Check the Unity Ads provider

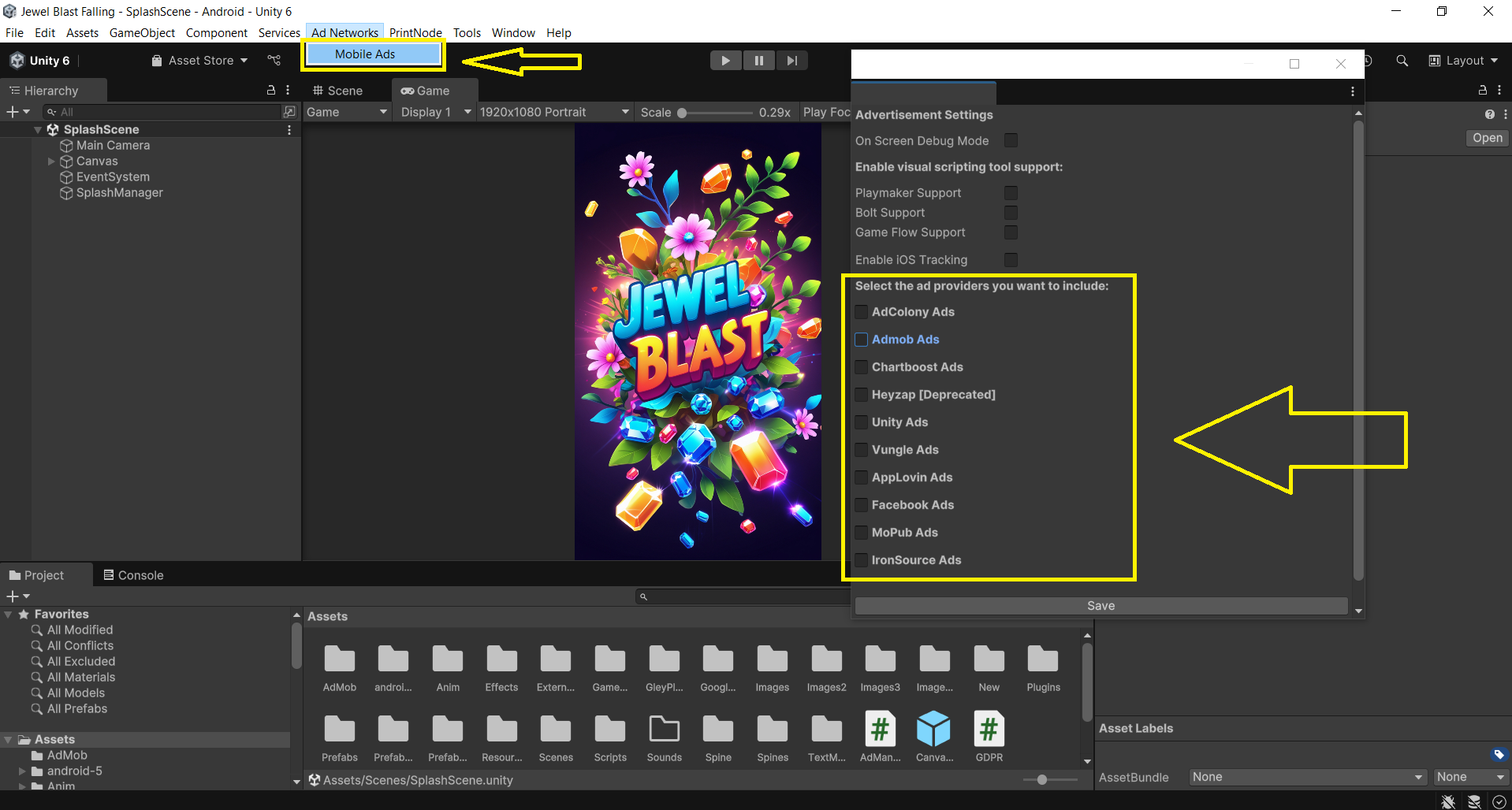pyautogui.click(x=862, y=422)
